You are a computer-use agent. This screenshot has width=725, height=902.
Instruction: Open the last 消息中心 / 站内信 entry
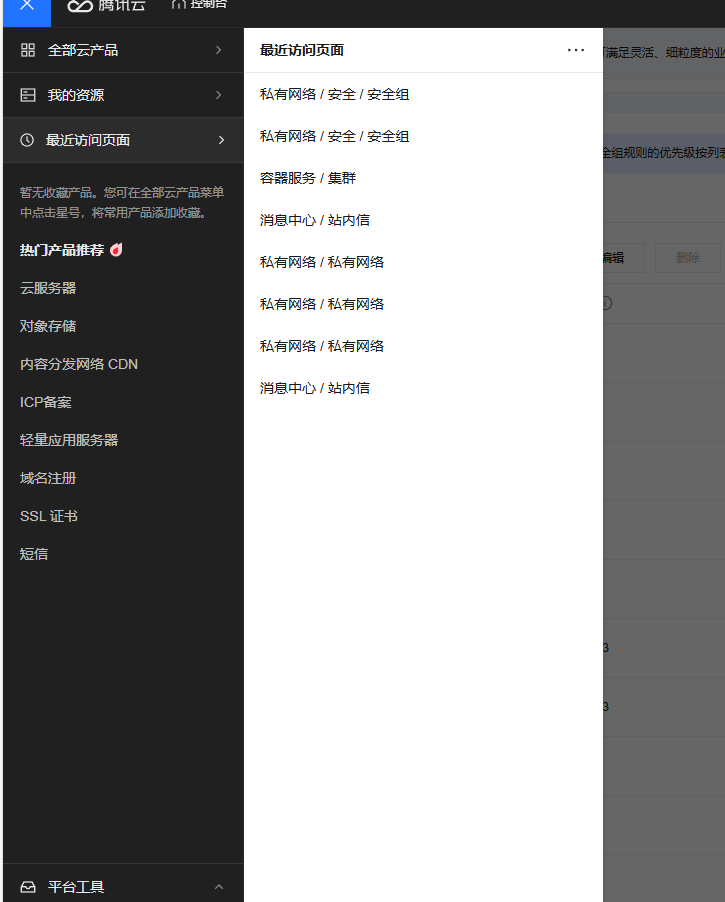(315, 388)
